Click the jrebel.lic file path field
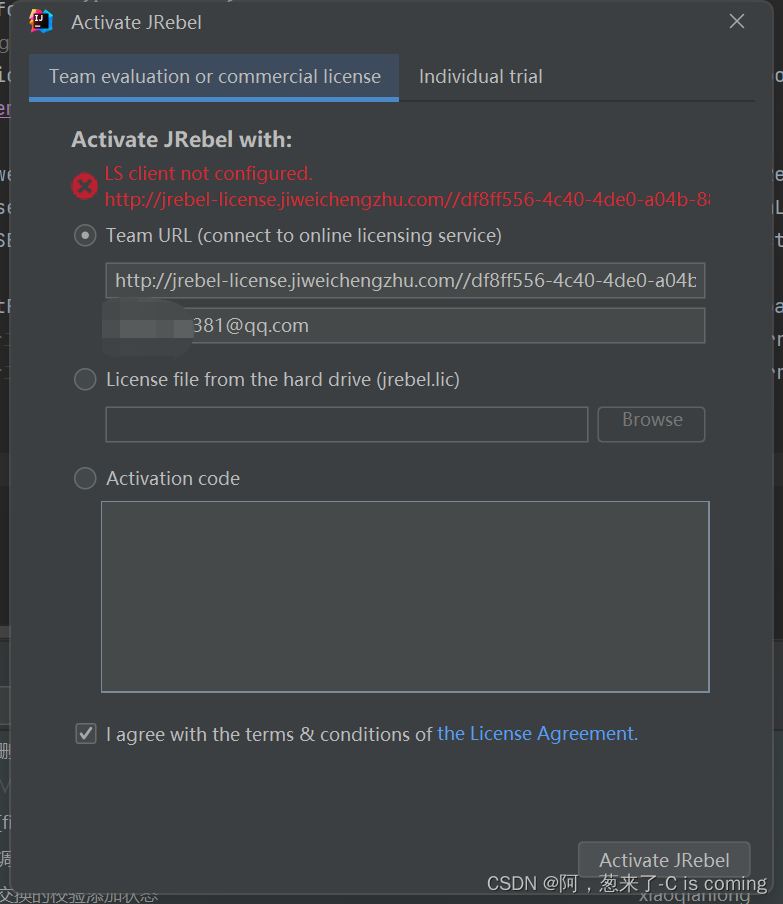783x904 pixels. point(347,424)
